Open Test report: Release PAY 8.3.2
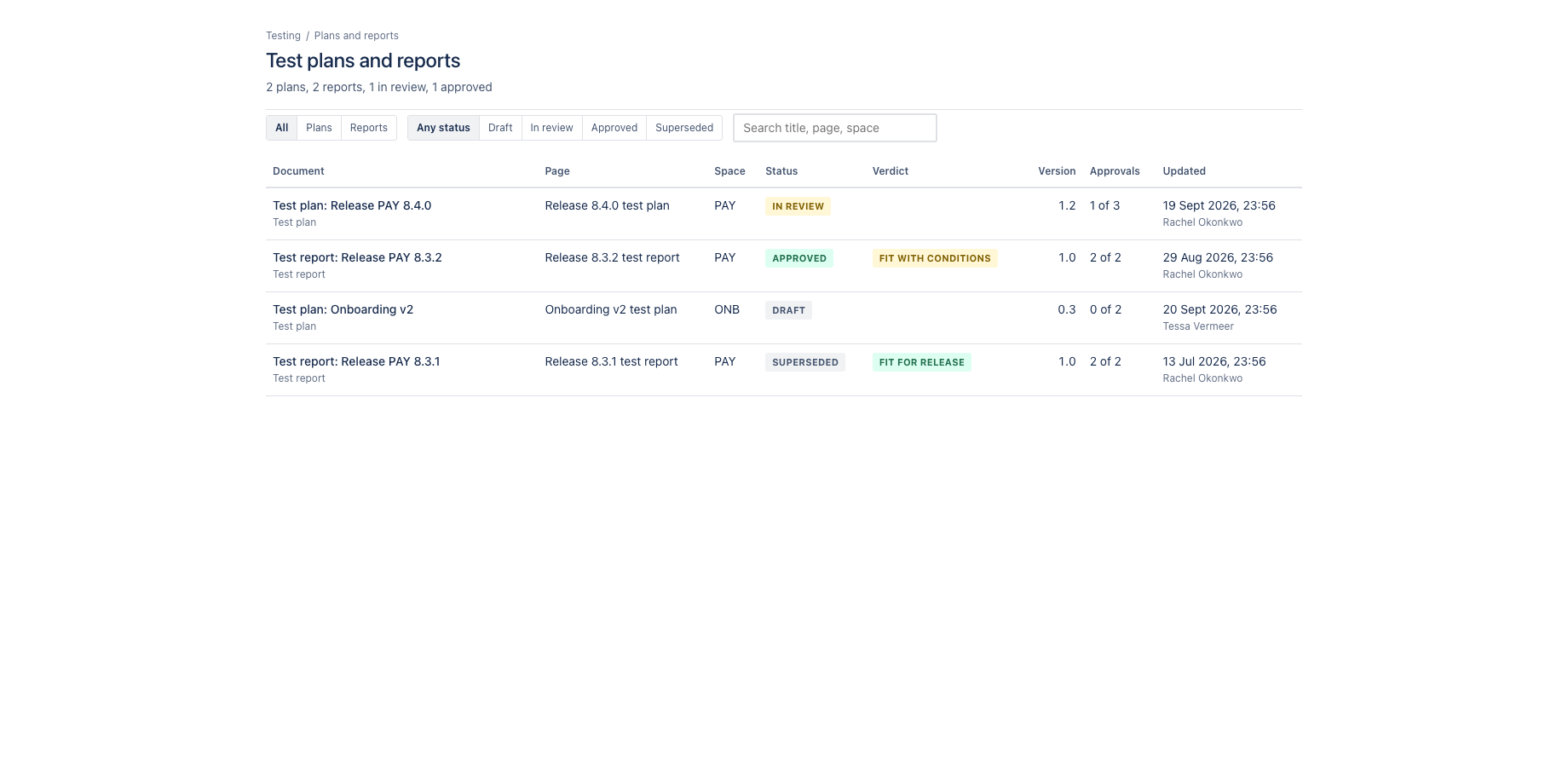The width and height of the screenshot is (1568, 767). pyautogui.click(x=357, y=257)
